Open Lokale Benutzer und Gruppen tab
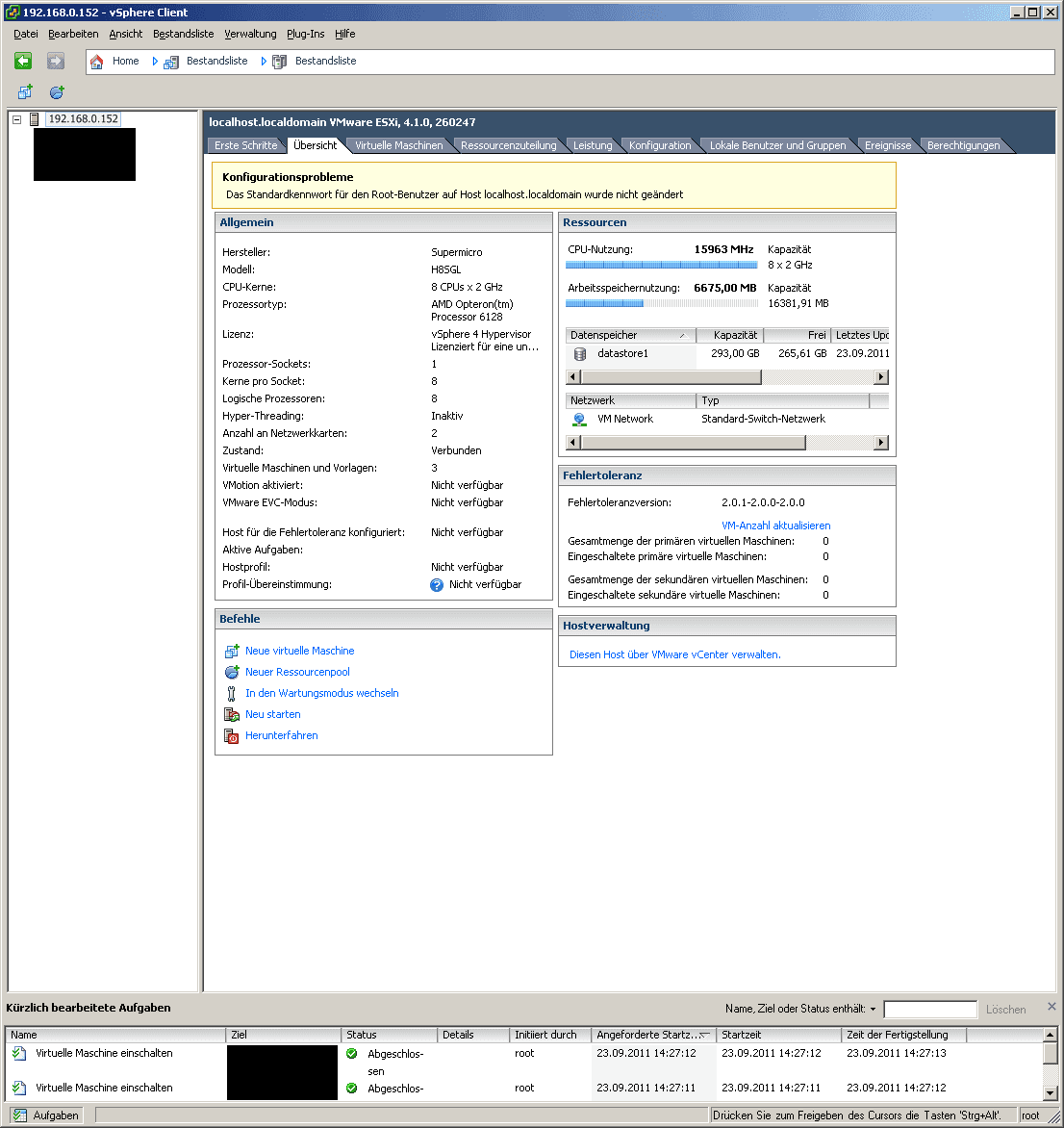The width and height of the screenshot is (1064, 1128). click(778, 145)
